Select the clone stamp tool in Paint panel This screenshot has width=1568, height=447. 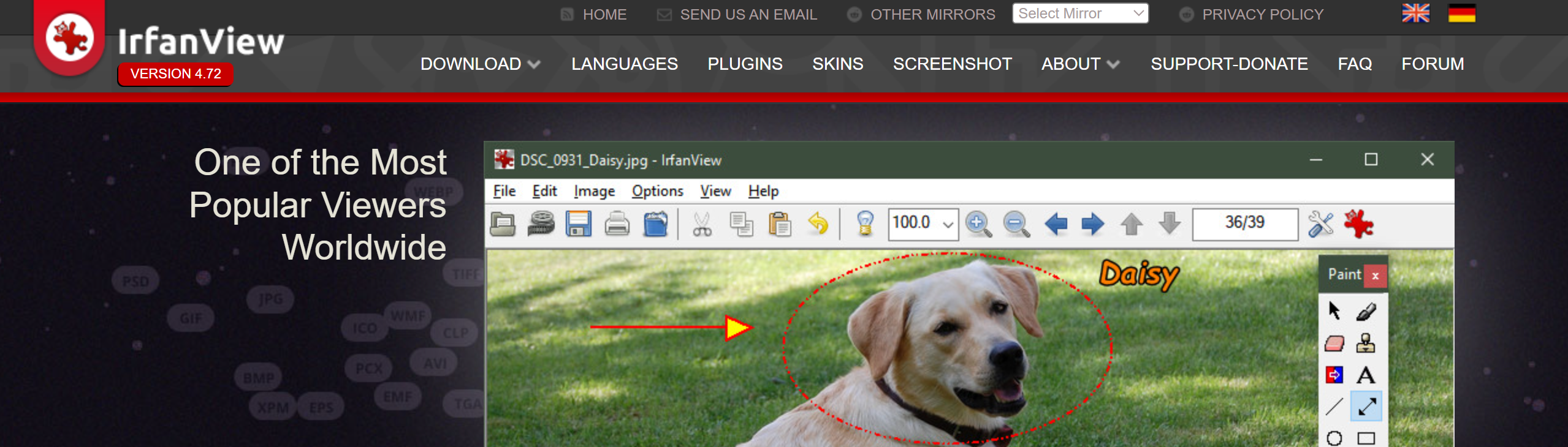tap(1366, 343)
